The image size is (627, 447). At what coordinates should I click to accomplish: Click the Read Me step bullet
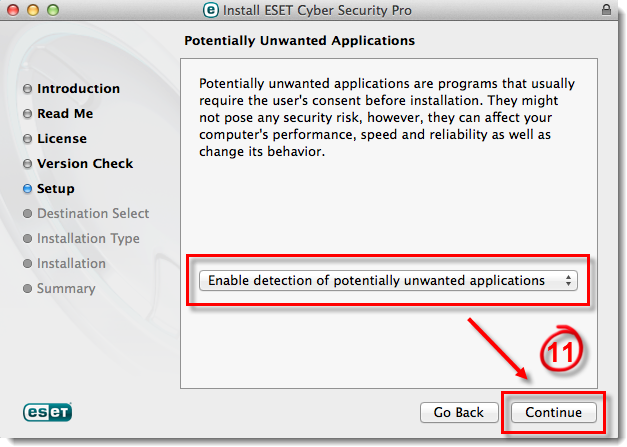point(27,114)
